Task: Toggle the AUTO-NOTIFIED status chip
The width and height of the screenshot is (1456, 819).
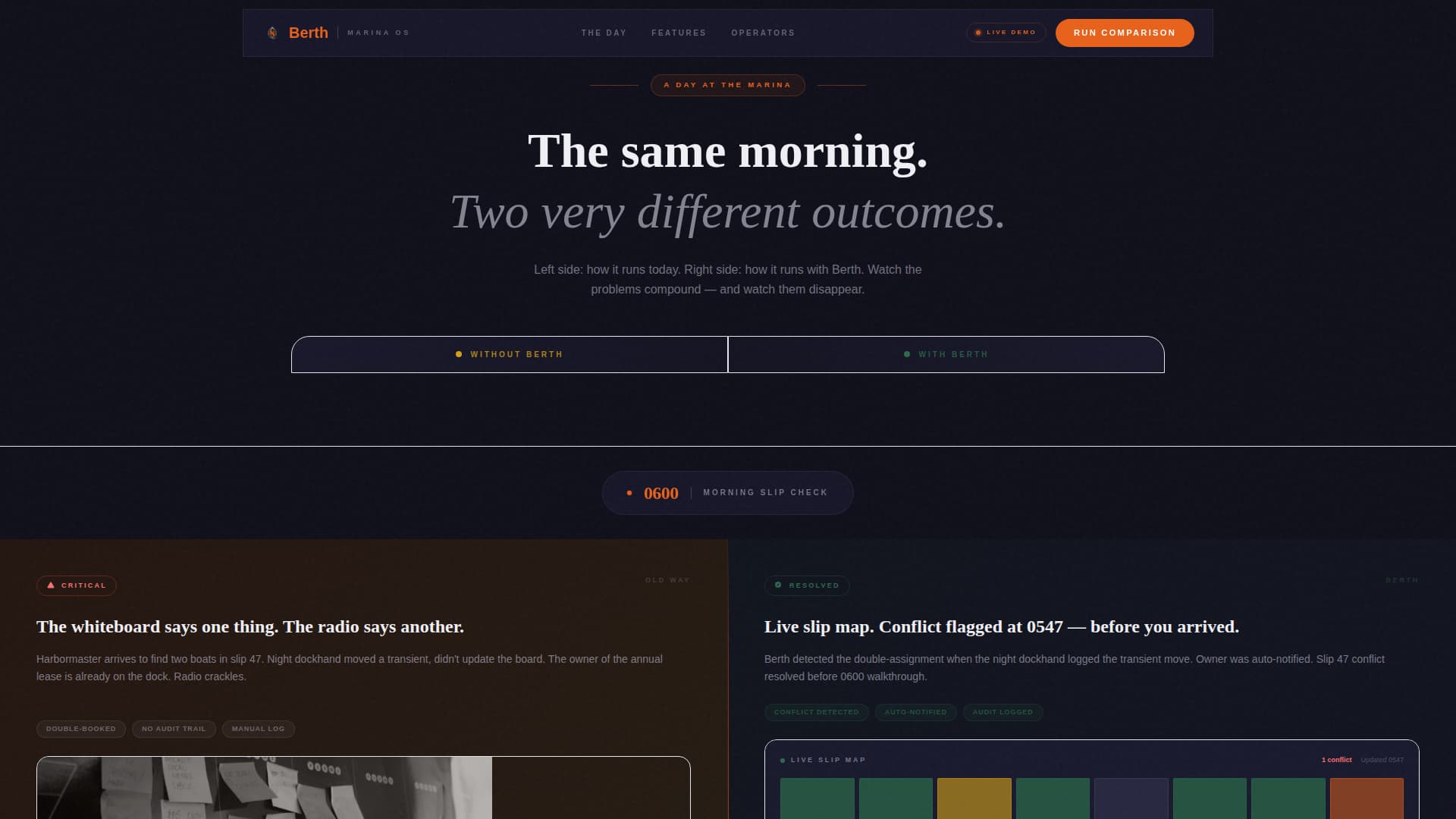Action: click(916, 712)
